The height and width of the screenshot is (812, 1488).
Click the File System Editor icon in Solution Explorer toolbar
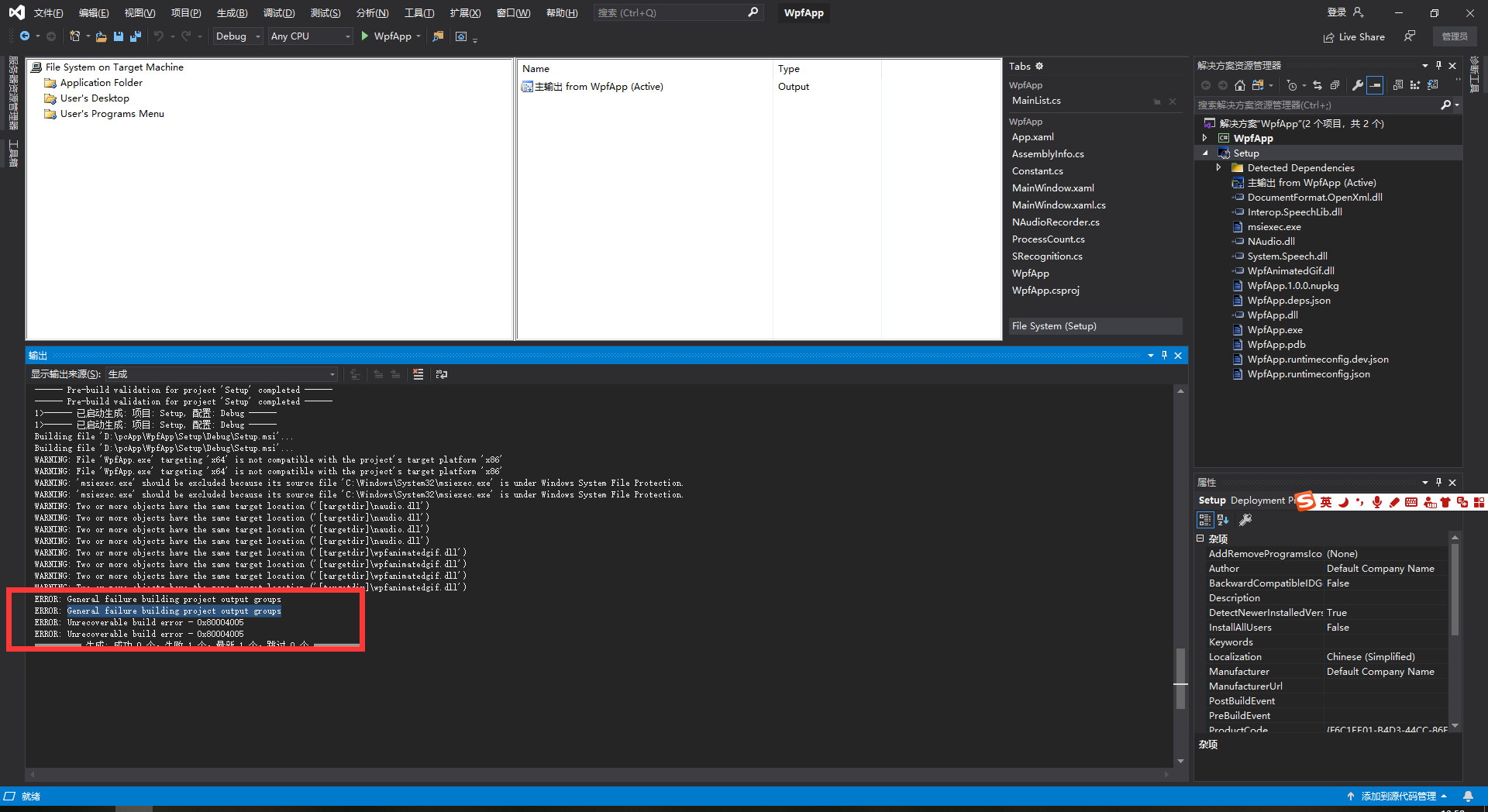[x=1398, y=85]
